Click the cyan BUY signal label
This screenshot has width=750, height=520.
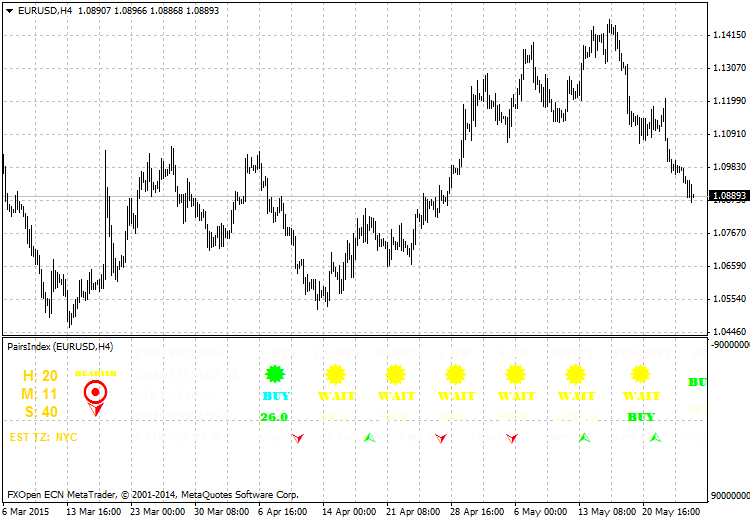pyautogui.click(x=275, y=396)
